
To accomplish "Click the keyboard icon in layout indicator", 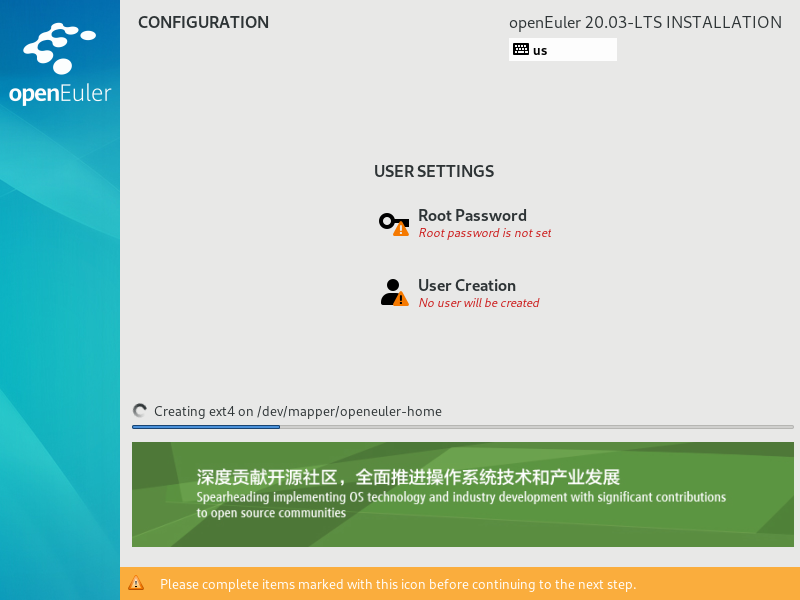I will click(521, 49).
